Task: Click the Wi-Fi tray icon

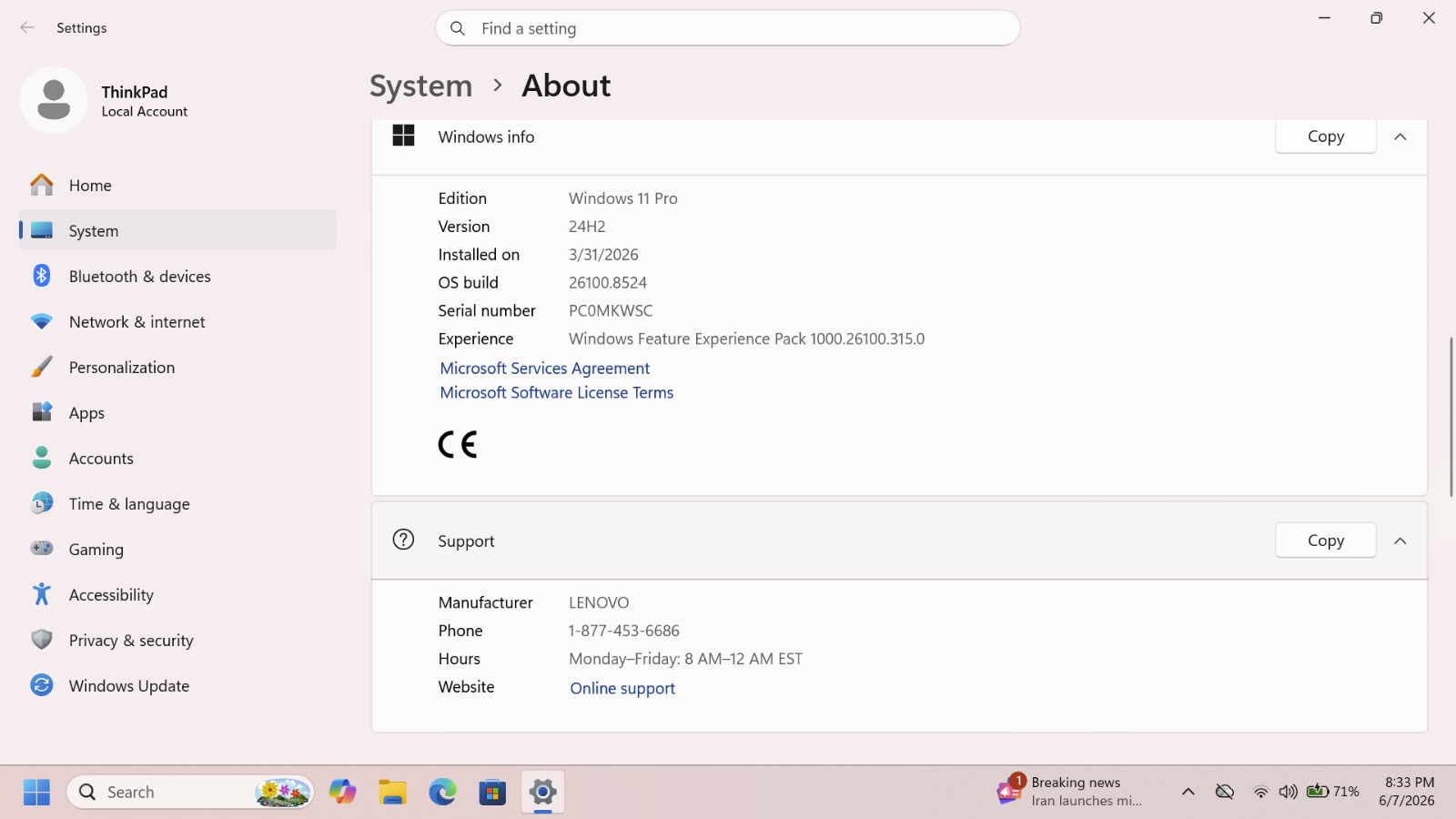Action: coord(1260,792)
